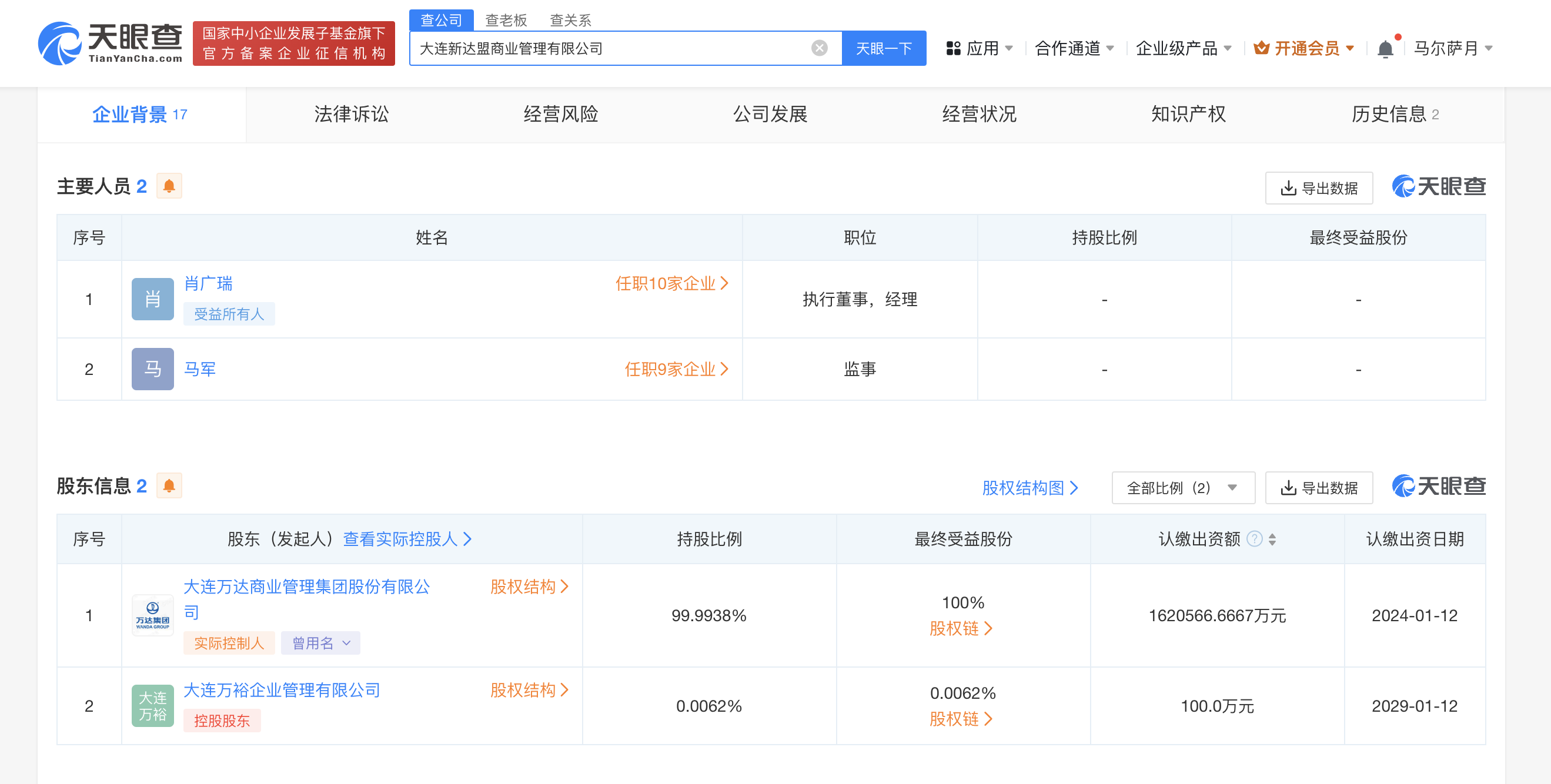Click the TianYanCha logo in header

click(110, 43)
